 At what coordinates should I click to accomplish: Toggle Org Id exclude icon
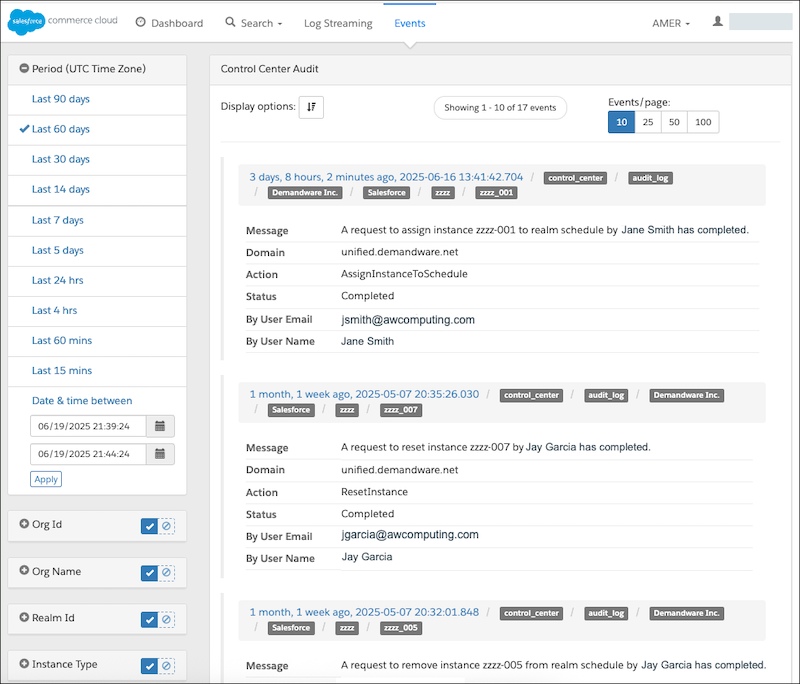pos(166,526)
